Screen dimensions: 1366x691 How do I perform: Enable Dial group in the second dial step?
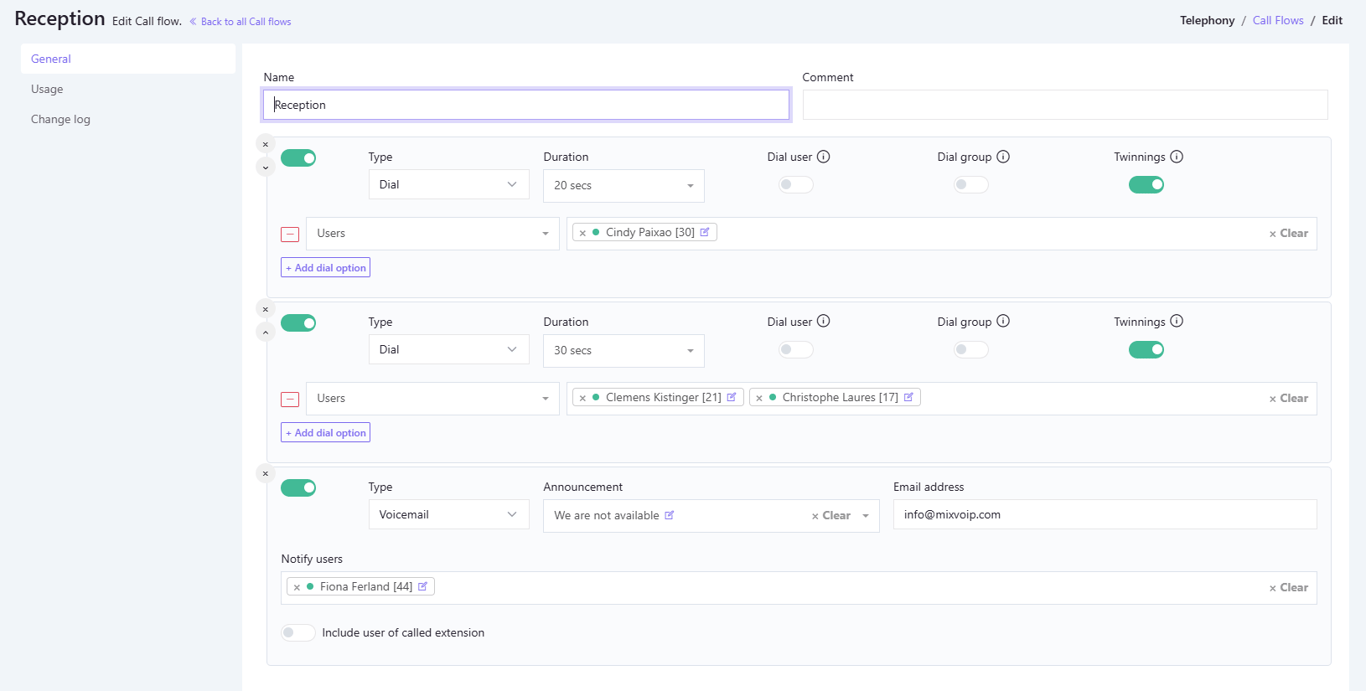(x=970, y=350)
